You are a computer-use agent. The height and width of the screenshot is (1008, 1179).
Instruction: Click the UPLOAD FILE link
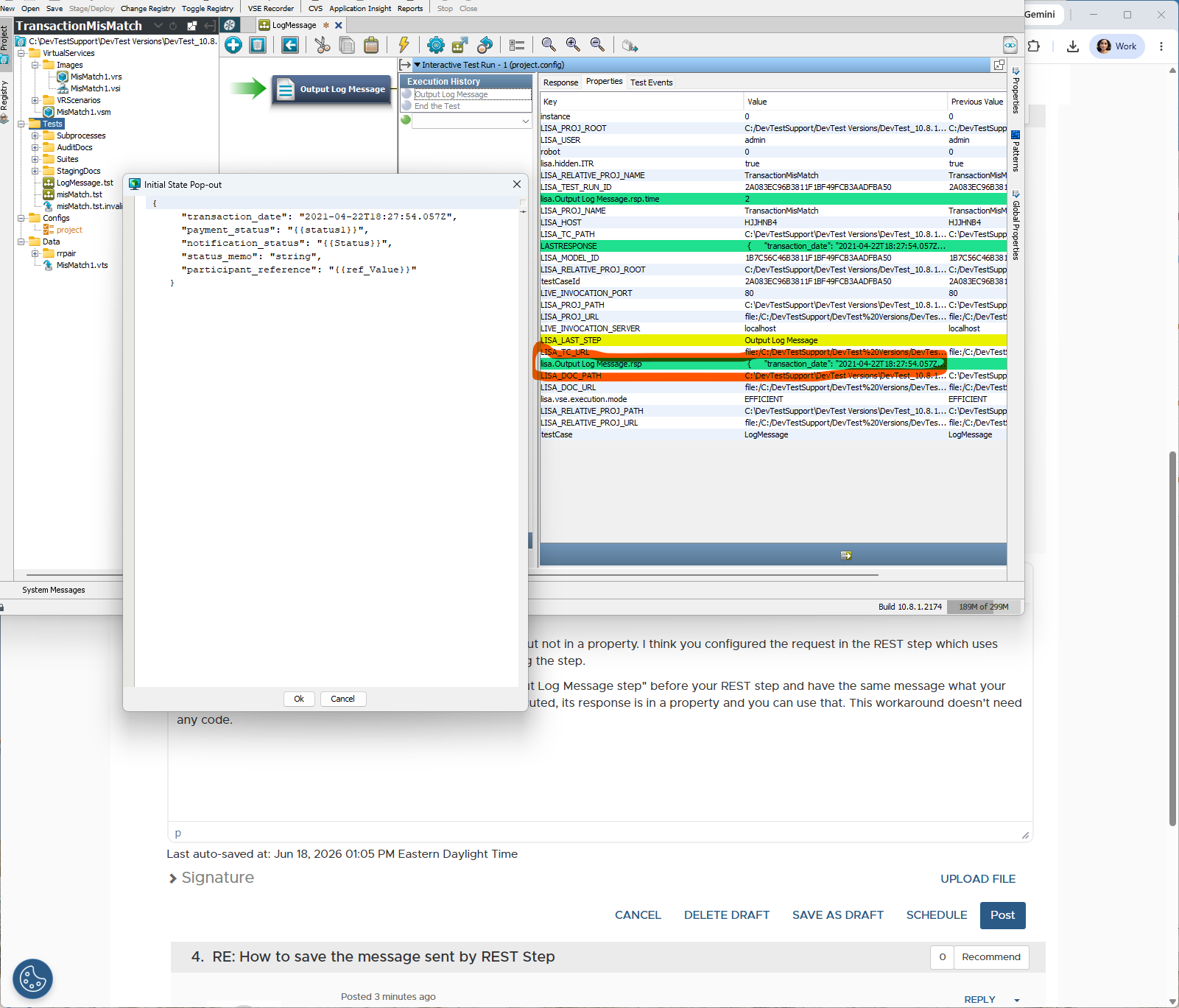(978, 879)
